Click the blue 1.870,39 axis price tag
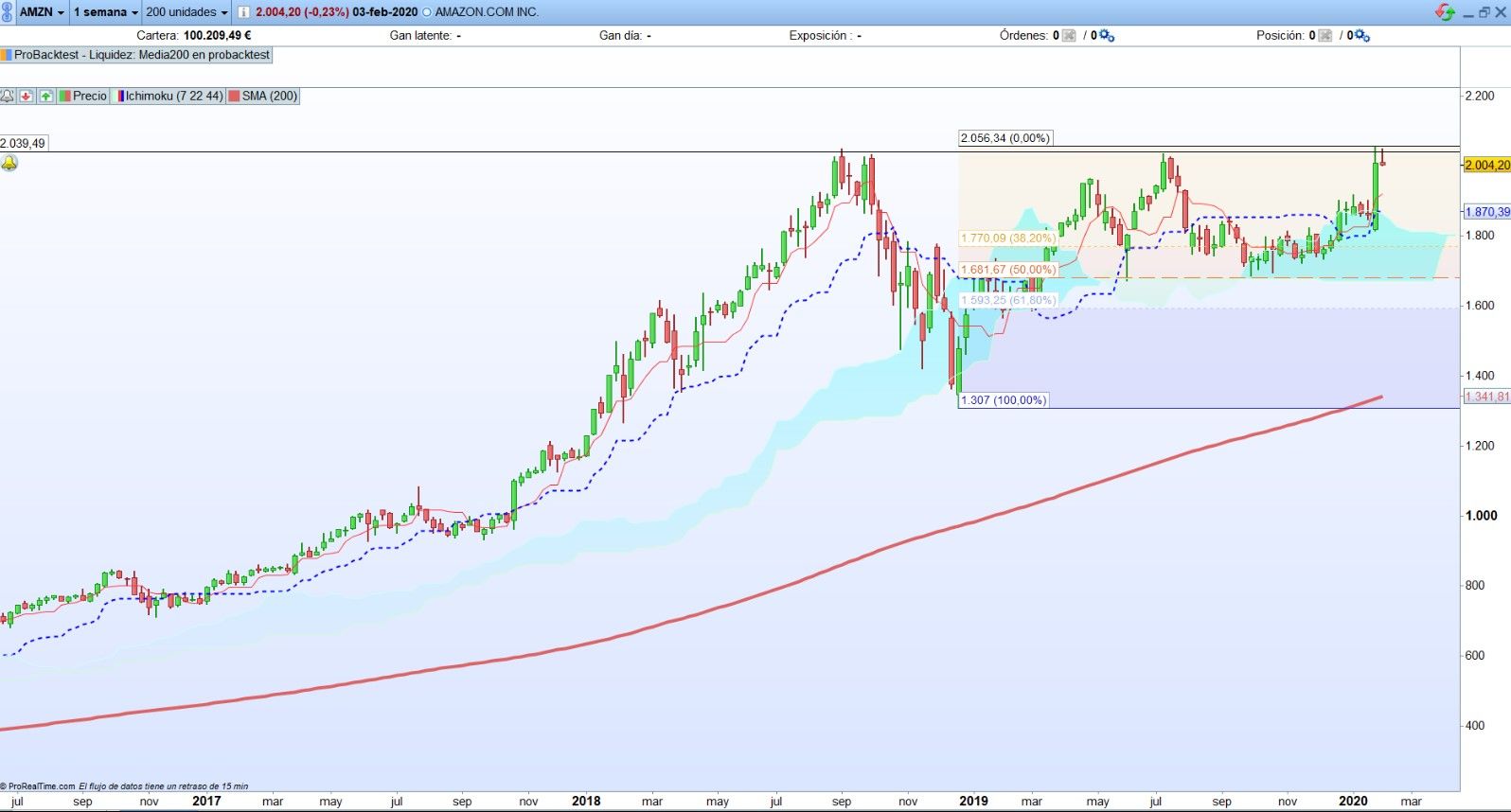Screen dimensions: 1511x812 [1486, 212]
